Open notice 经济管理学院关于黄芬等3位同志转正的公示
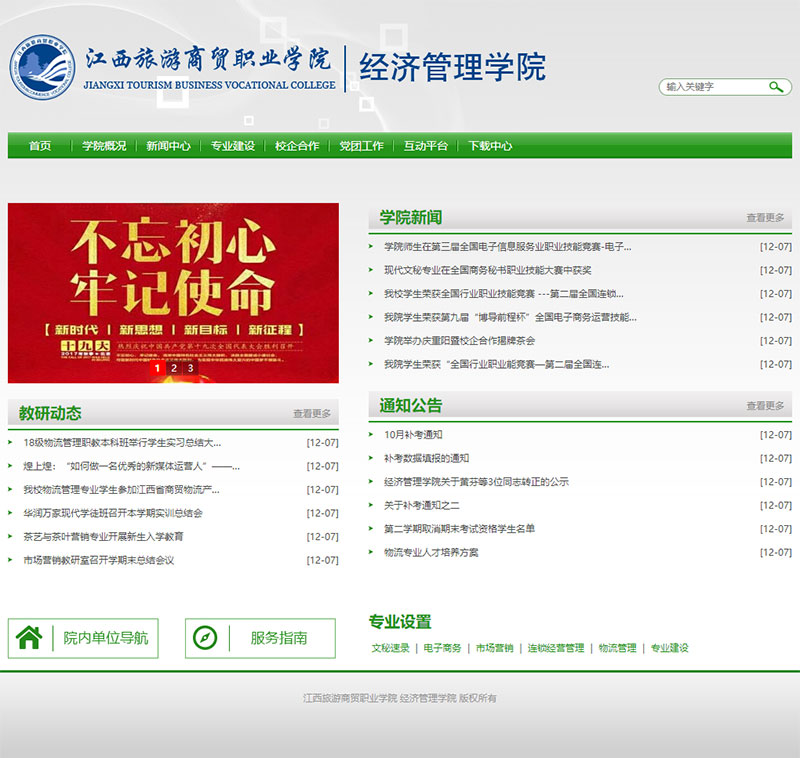The height and width of the screenshot is (758, 800). 476,482
